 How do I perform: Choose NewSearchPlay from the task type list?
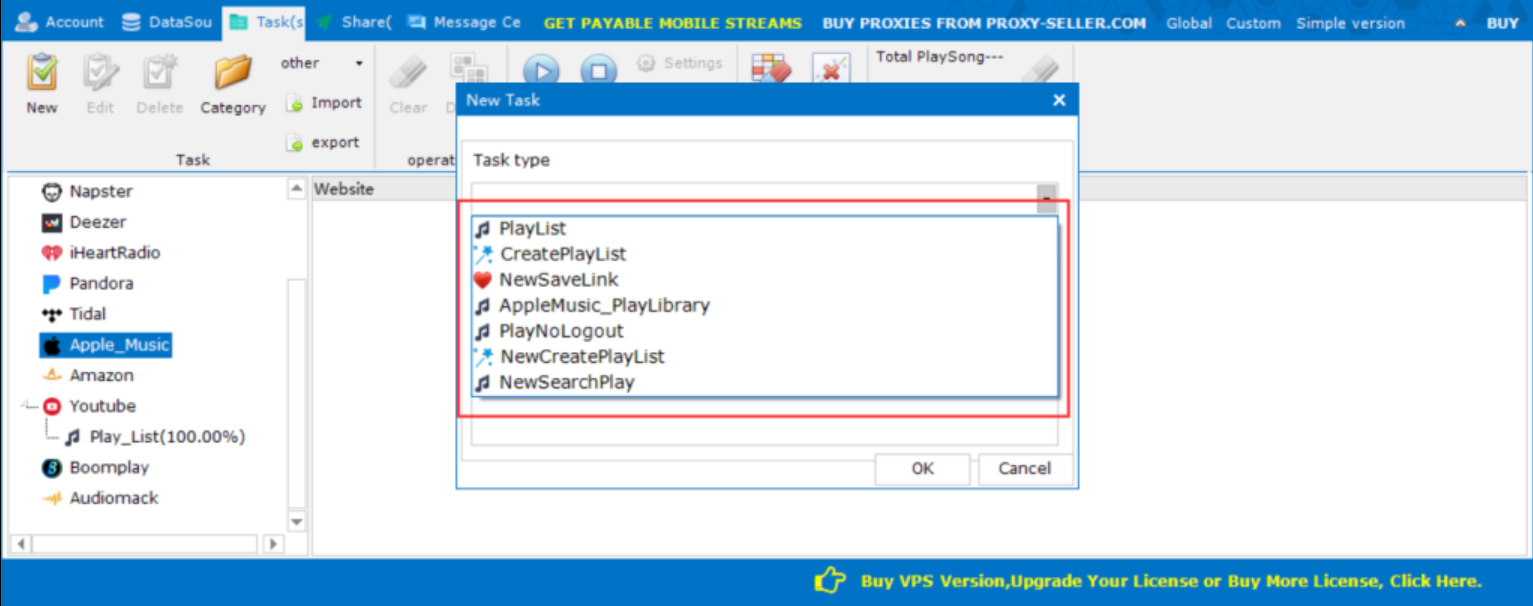point(765,382)
